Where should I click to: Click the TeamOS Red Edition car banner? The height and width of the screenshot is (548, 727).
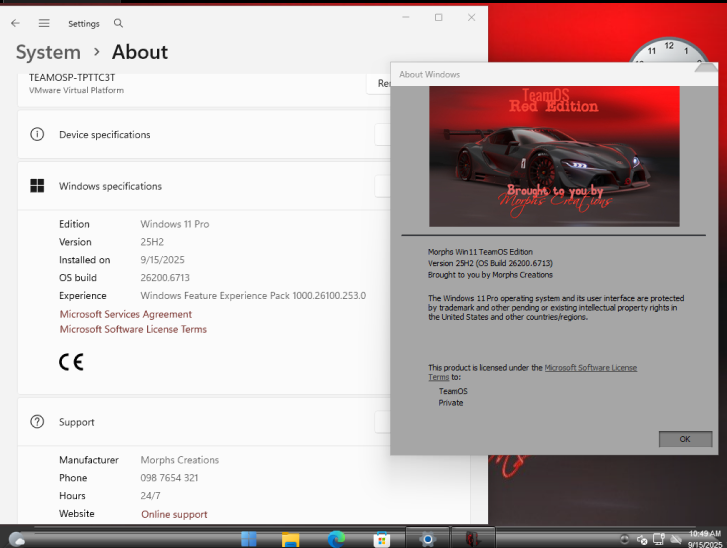(554, 156)
